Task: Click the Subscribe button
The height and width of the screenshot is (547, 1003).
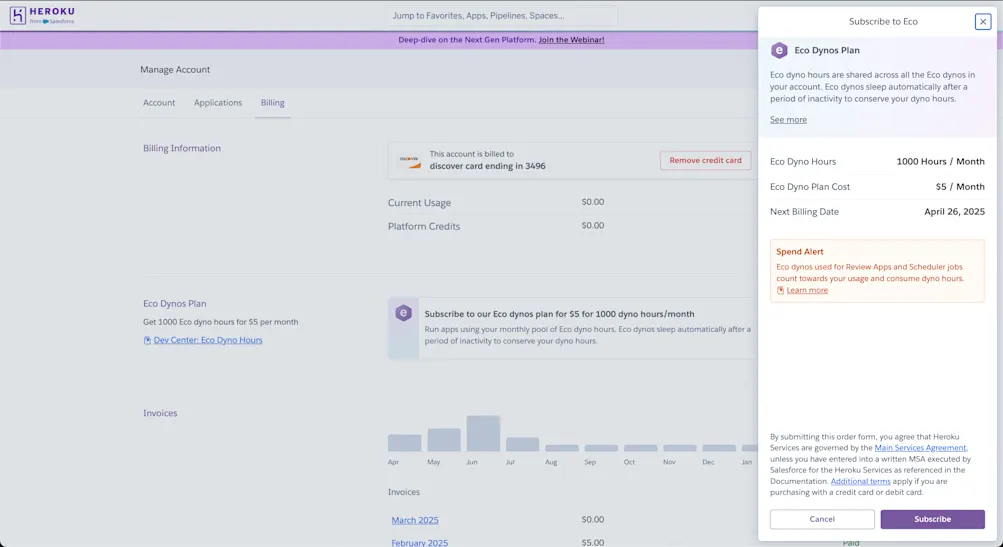Action: [x=933, y=519]
